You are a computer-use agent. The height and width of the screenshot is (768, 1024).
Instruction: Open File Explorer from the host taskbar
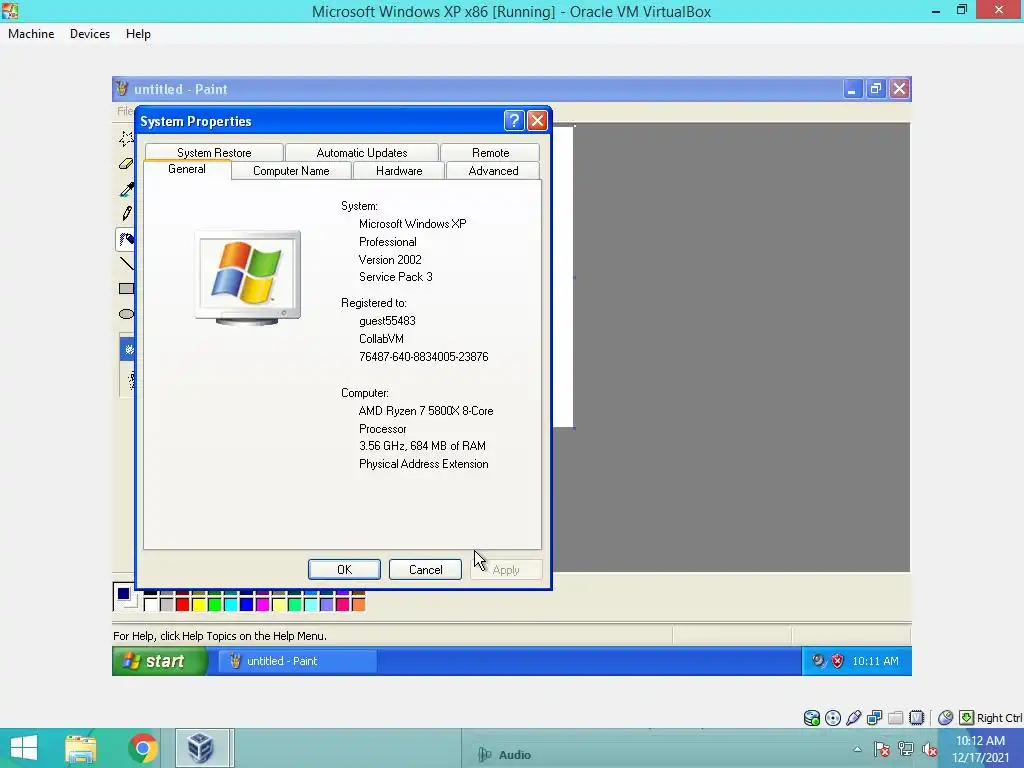tap(81, 748)
